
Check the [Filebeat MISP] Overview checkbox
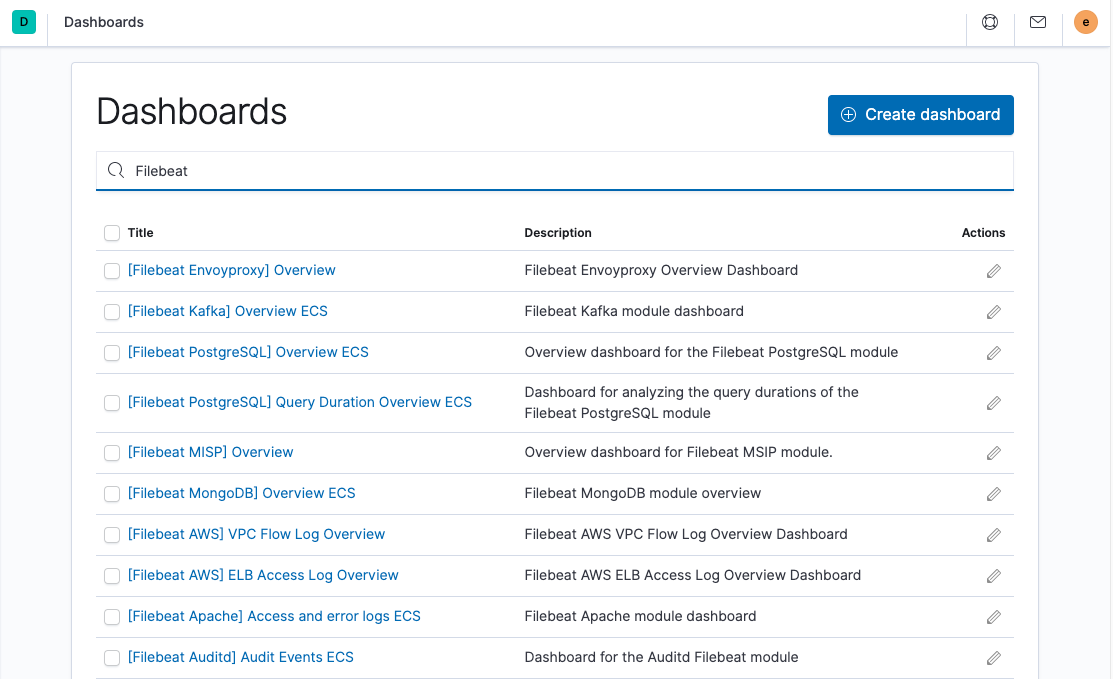[112, 452]
